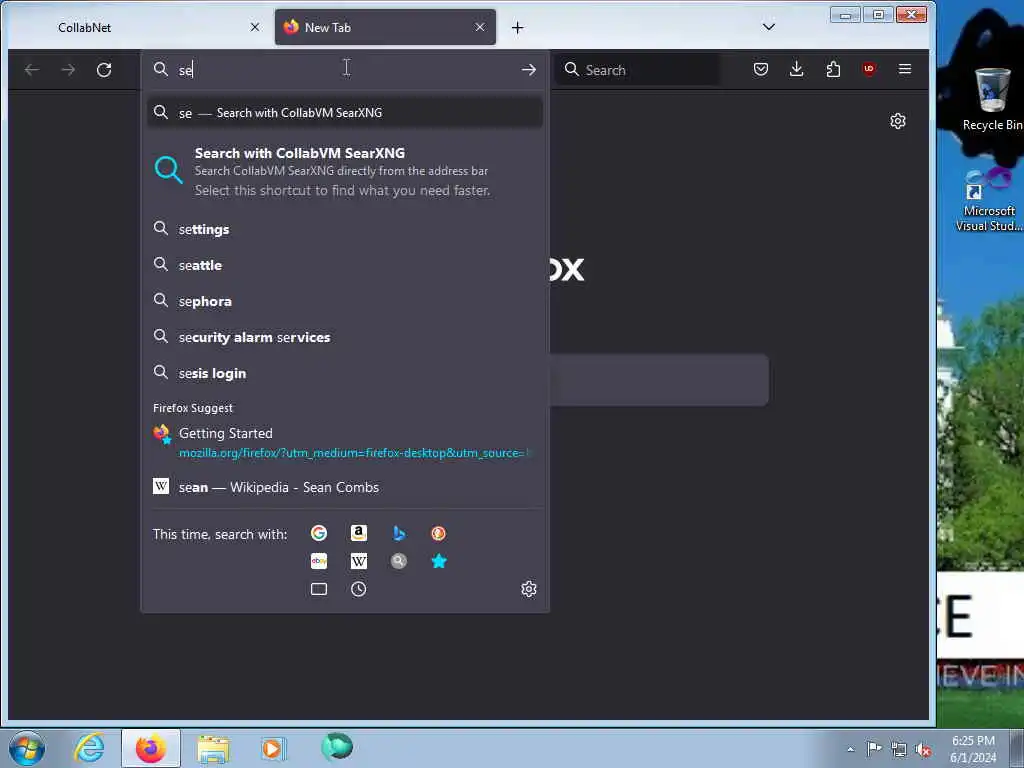Open the Recycle Bin desktop icon
The height and width of the screenshot is (768, 1024).
(x=991, y=100)
